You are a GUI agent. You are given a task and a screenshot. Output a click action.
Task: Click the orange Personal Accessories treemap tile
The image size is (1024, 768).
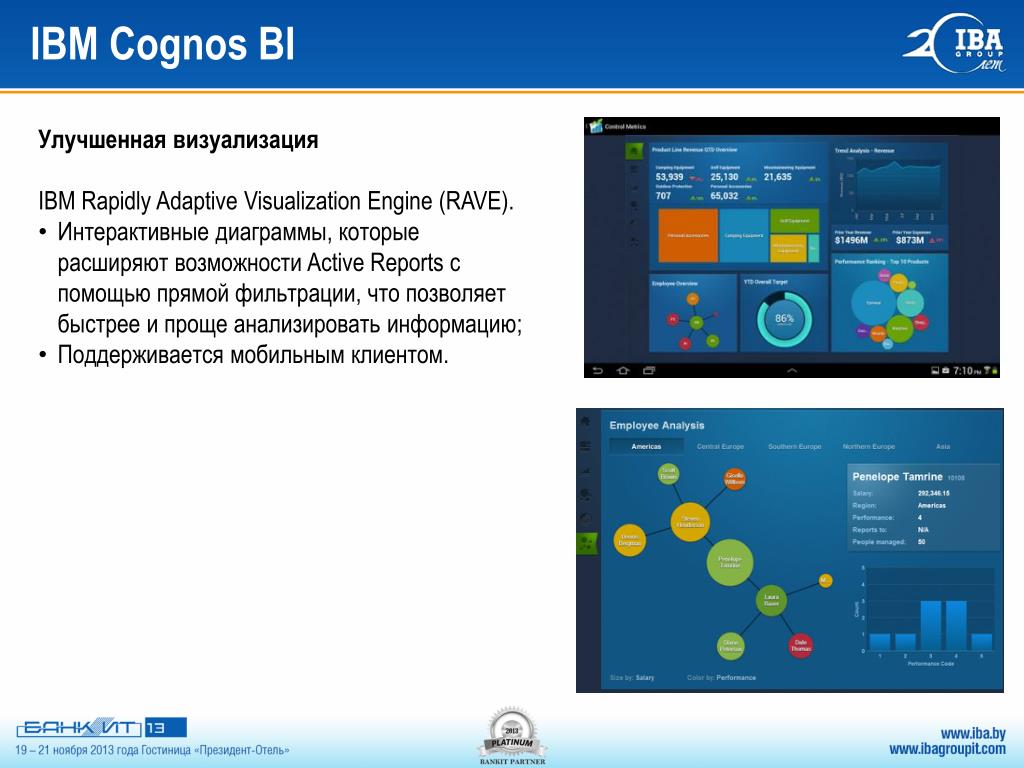(688, 235)
